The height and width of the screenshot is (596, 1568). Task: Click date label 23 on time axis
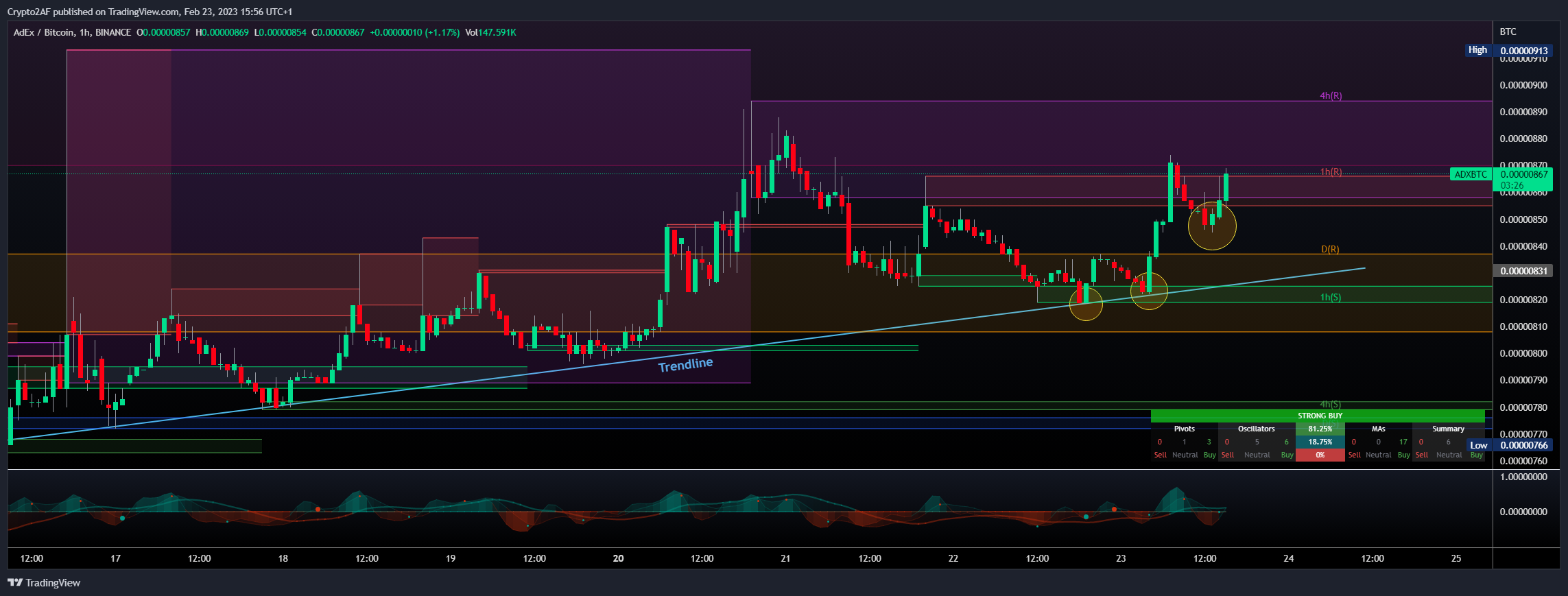pos(1121,558)
